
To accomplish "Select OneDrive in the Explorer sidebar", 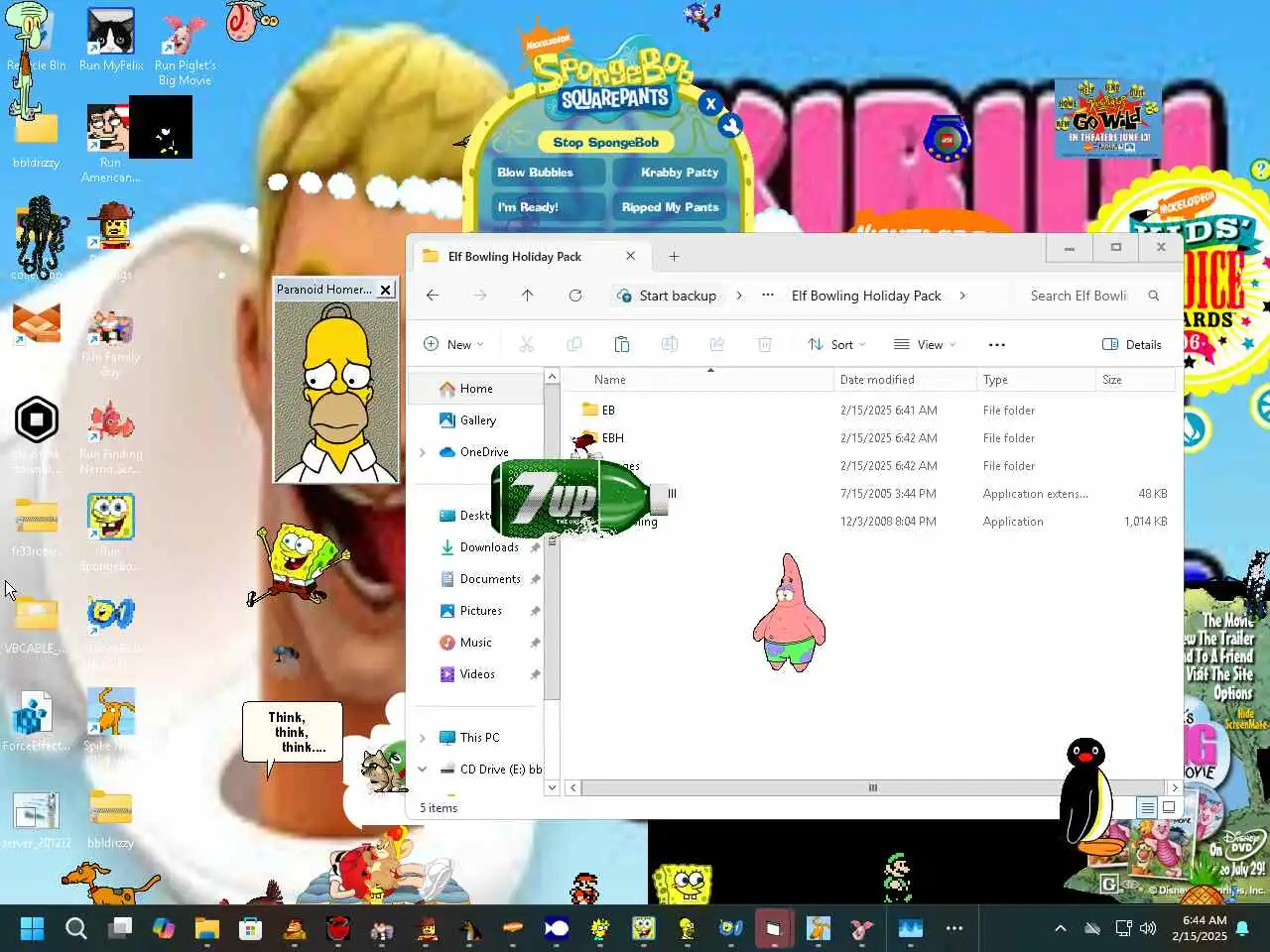I will coord(483,452).
